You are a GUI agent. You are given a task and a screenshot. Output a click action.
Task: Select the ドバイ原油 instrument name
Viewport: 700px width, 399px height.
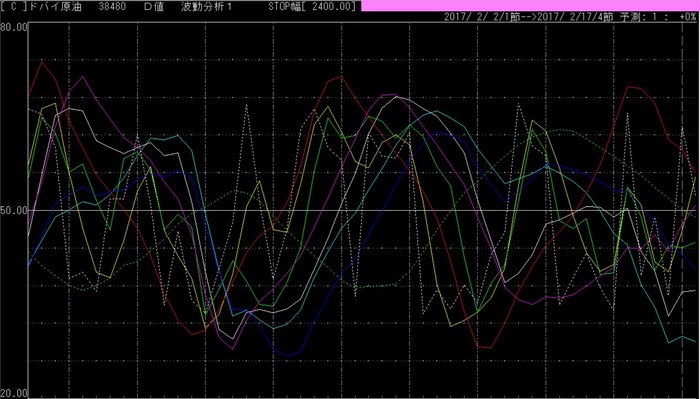tap(55, 6)
